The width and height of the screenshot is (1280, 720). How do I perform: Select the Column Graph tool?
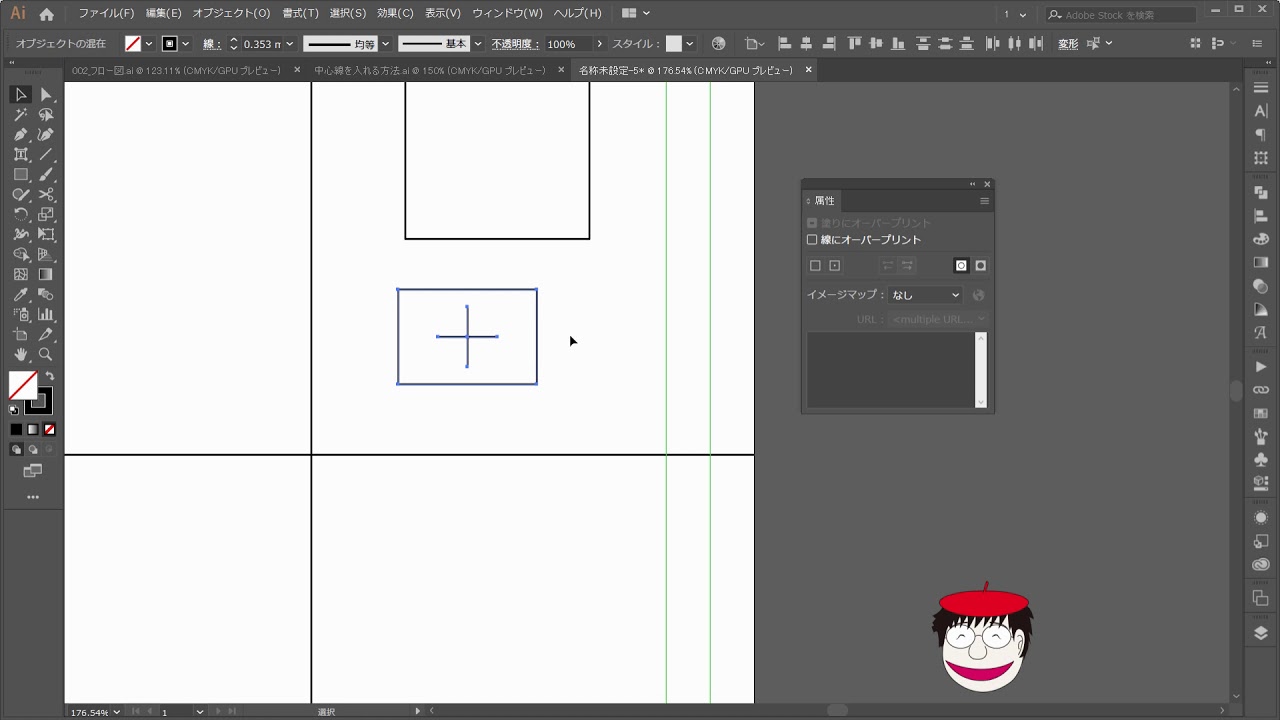pyautogui.click(x=46, y=314)
